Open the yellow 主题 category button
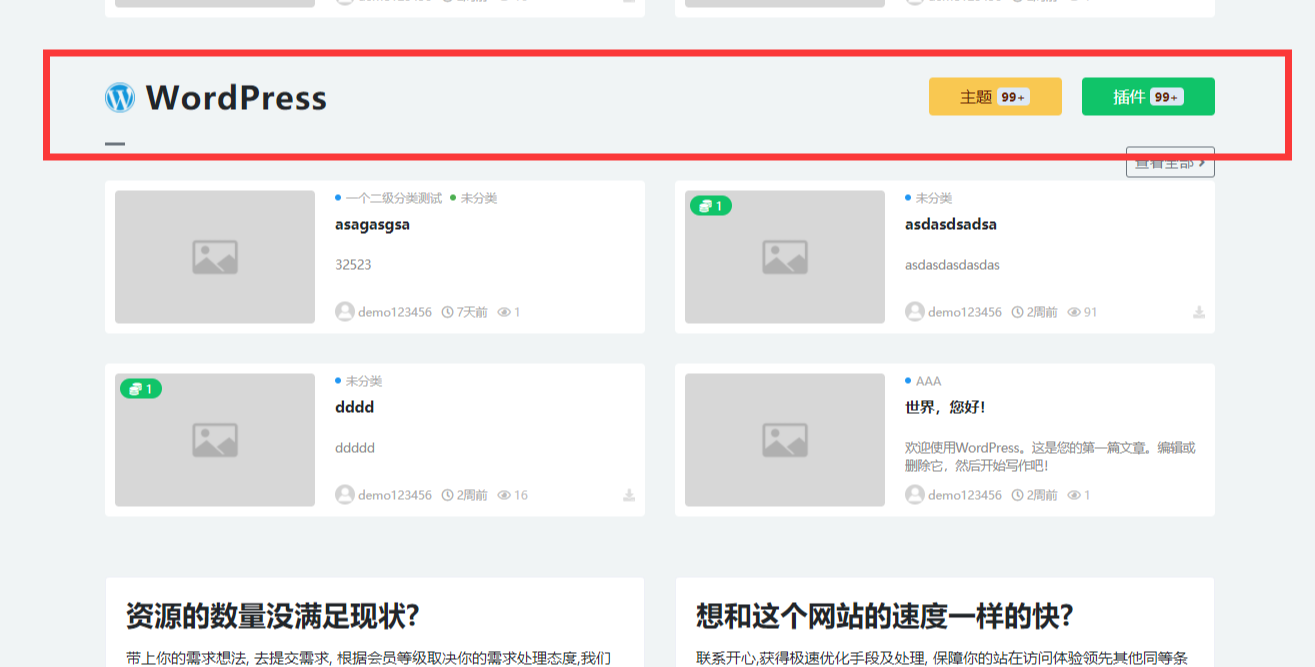1315x667 pixels. pyautogui.click(x=994, y=97)
